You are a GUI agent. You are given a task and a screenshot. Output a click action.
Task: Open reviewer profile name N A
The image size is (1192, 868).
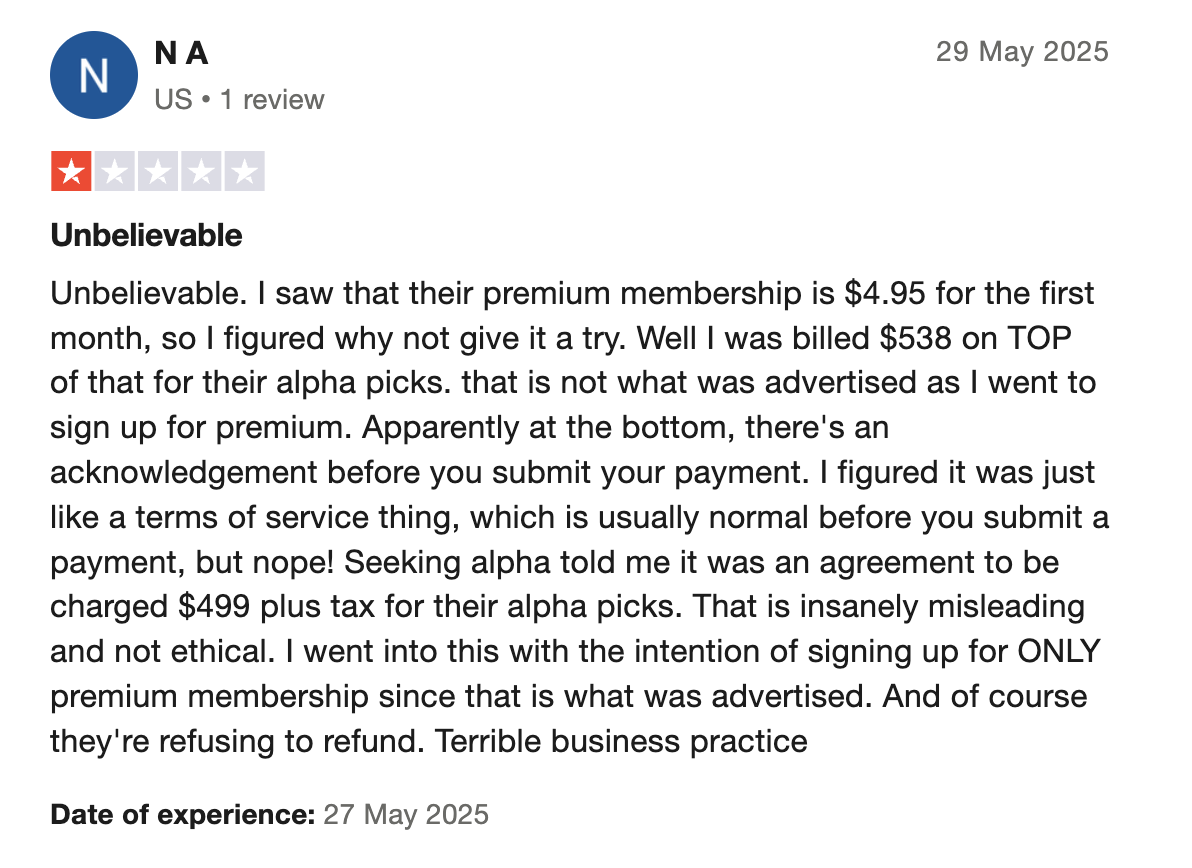(x=181, y=53)
